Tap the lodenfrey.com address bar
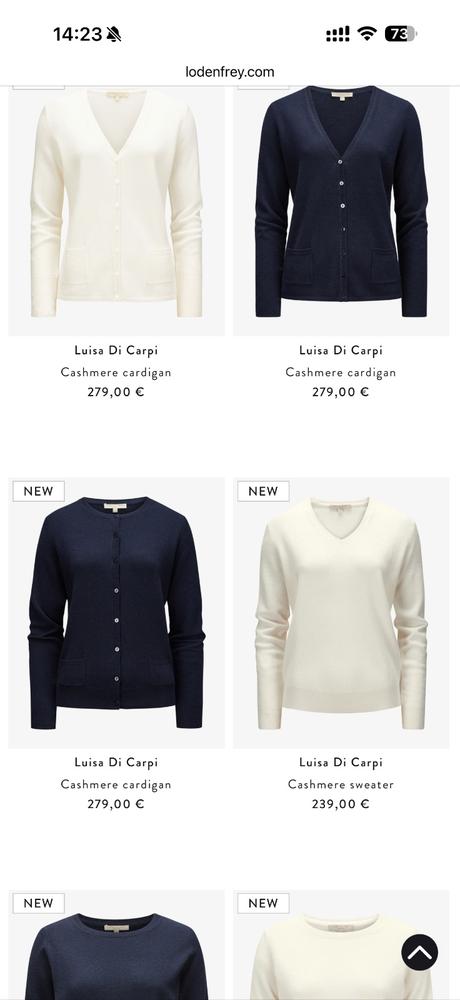Screen dimensions: 460x1000 coord(230,71)
